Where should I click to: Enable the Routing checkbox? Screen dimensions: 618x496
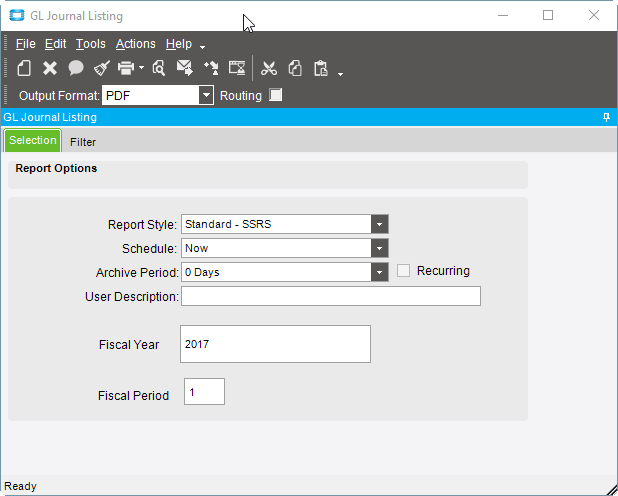(x=275, y=95)
